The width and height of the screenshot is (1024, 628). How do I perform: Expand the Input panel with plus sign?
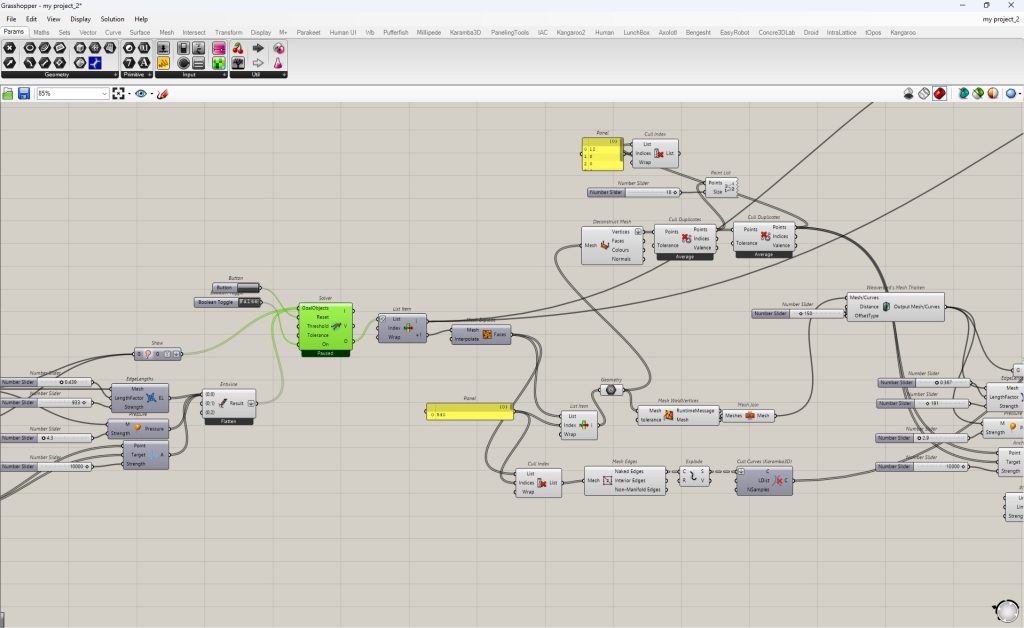pos(224,74)
